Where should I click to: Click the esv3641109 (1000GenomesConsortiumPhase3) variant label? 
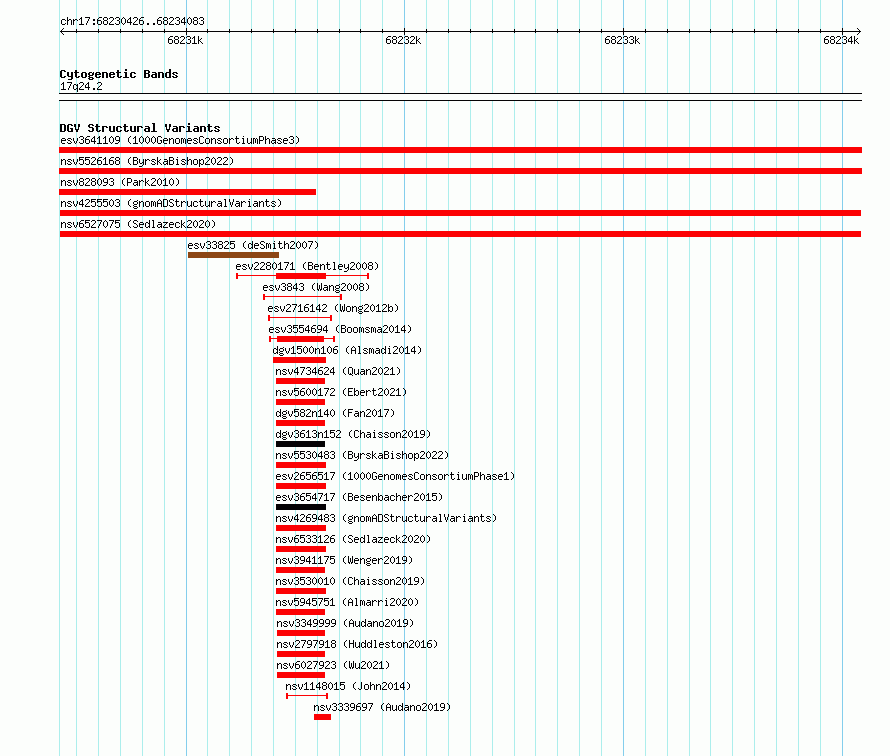[x=180, y=140]
